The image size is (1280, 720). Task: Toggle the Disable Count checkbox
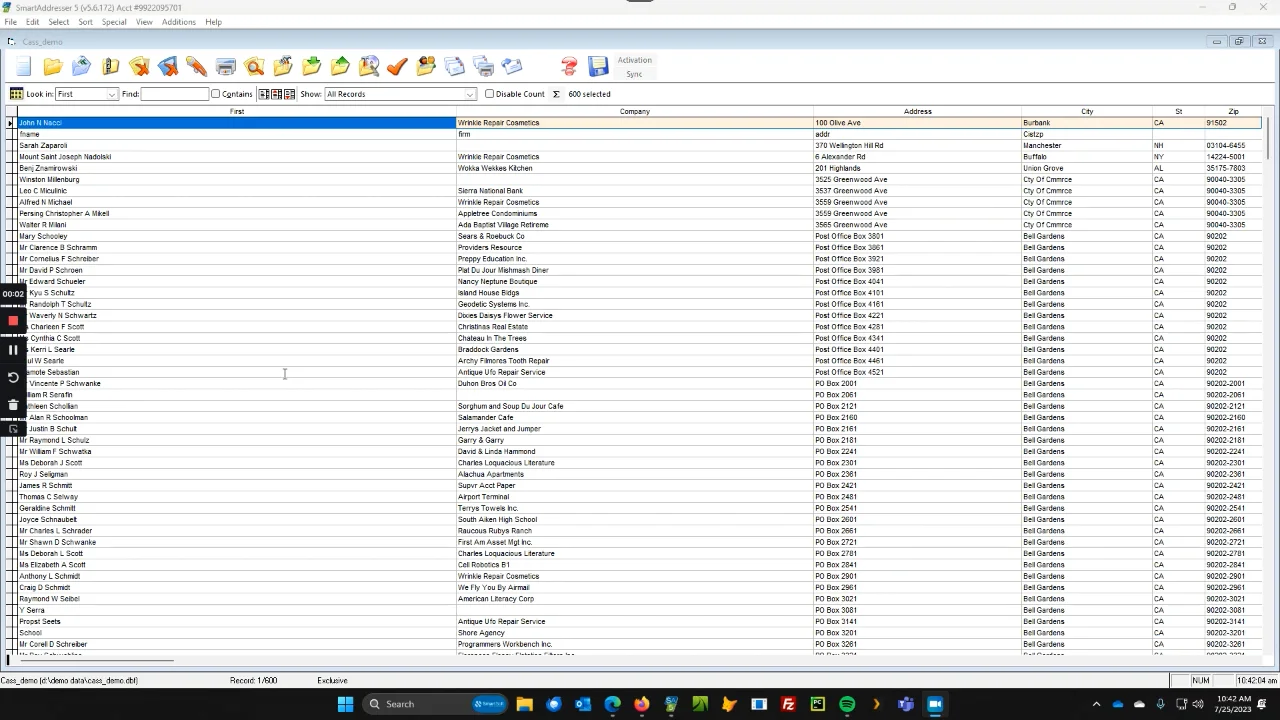(x=490, y=94)
